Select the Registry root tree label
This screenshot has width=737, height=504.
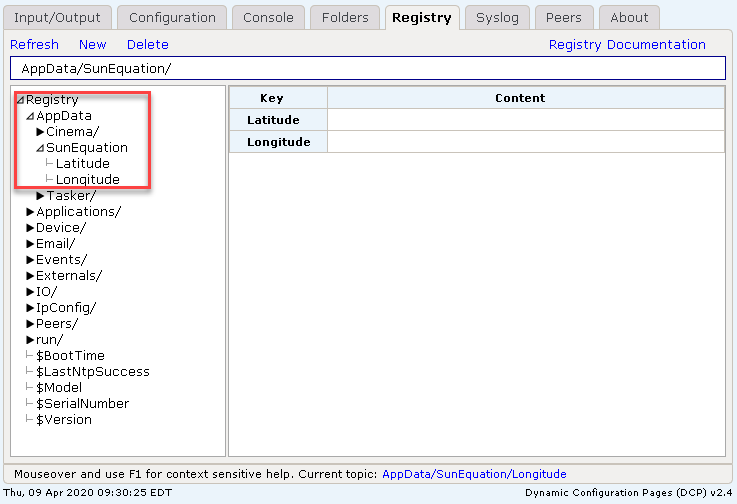52,100
